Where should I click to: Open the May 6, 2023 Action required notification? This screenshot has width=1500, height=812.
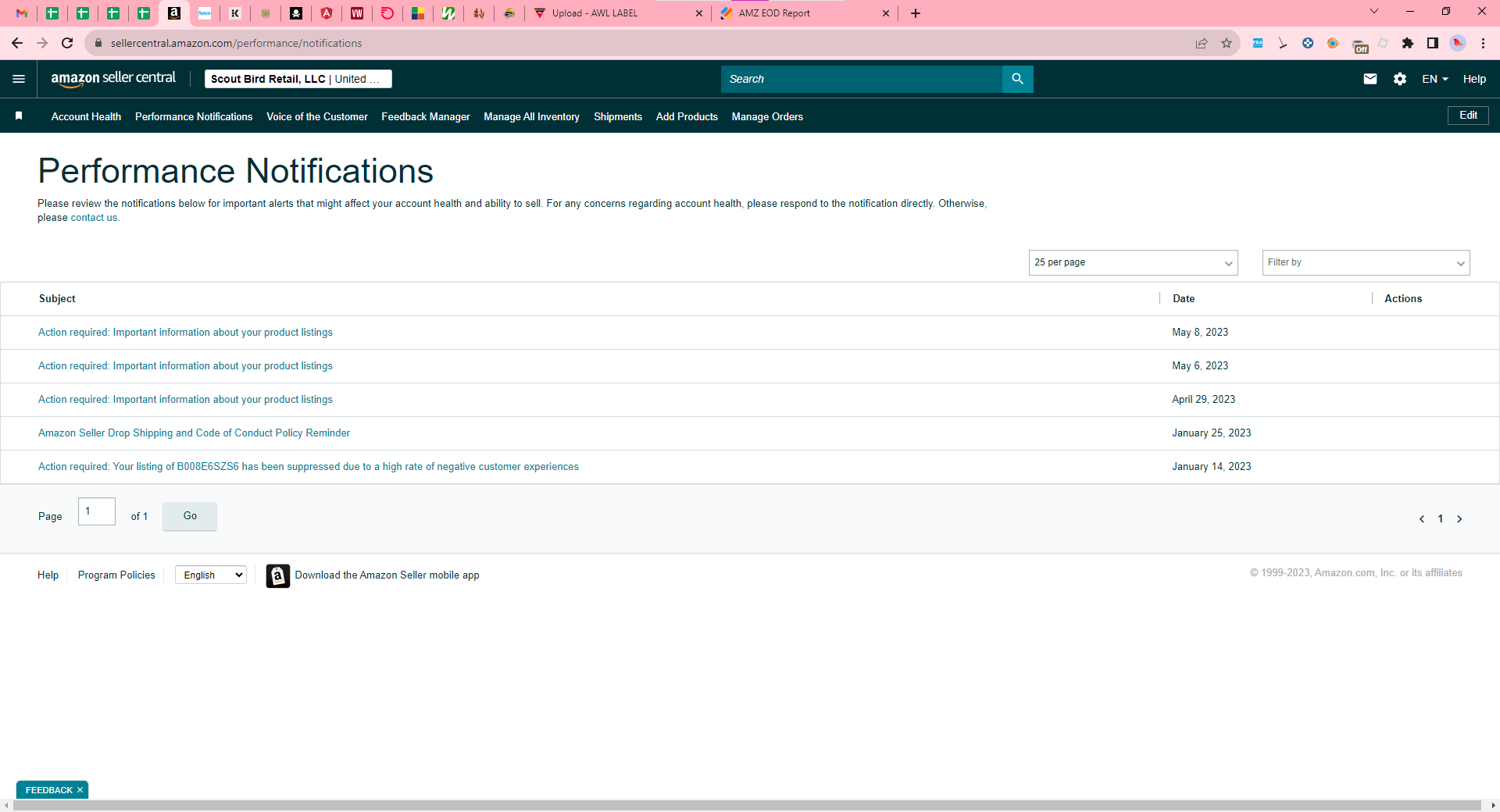click(x=185, y=366)
